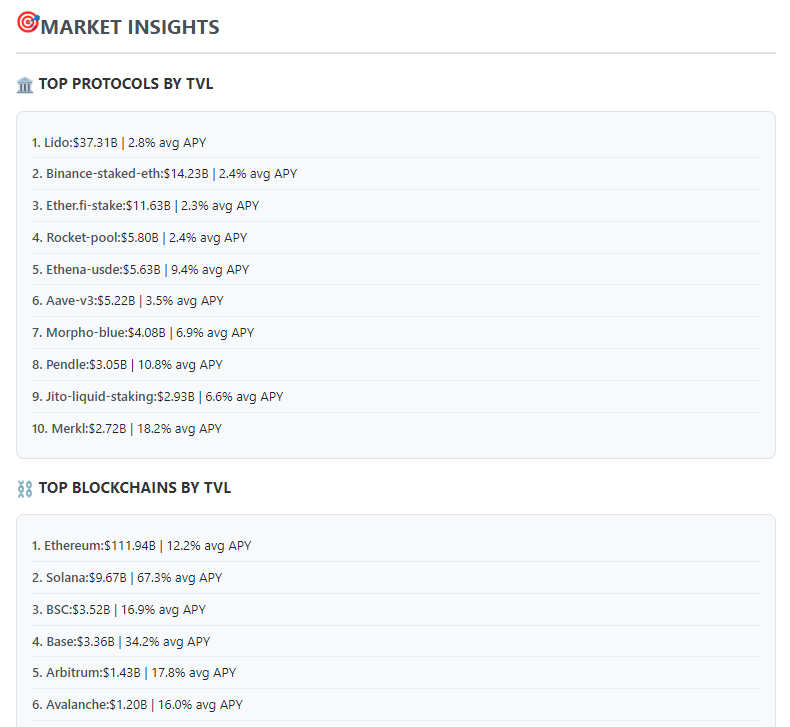Click the chain links icon near Top Blockchains
This screenshot has height=727, width=790.
(x=25, y=489)
